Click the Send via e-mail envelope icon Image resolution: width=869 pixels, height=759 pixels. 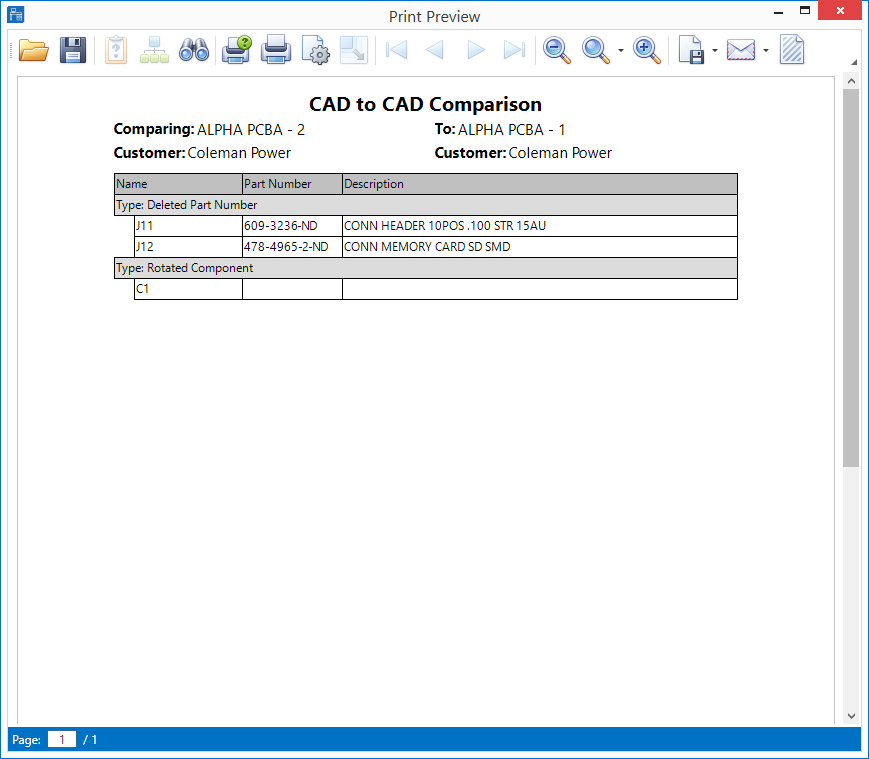[741, 50]
